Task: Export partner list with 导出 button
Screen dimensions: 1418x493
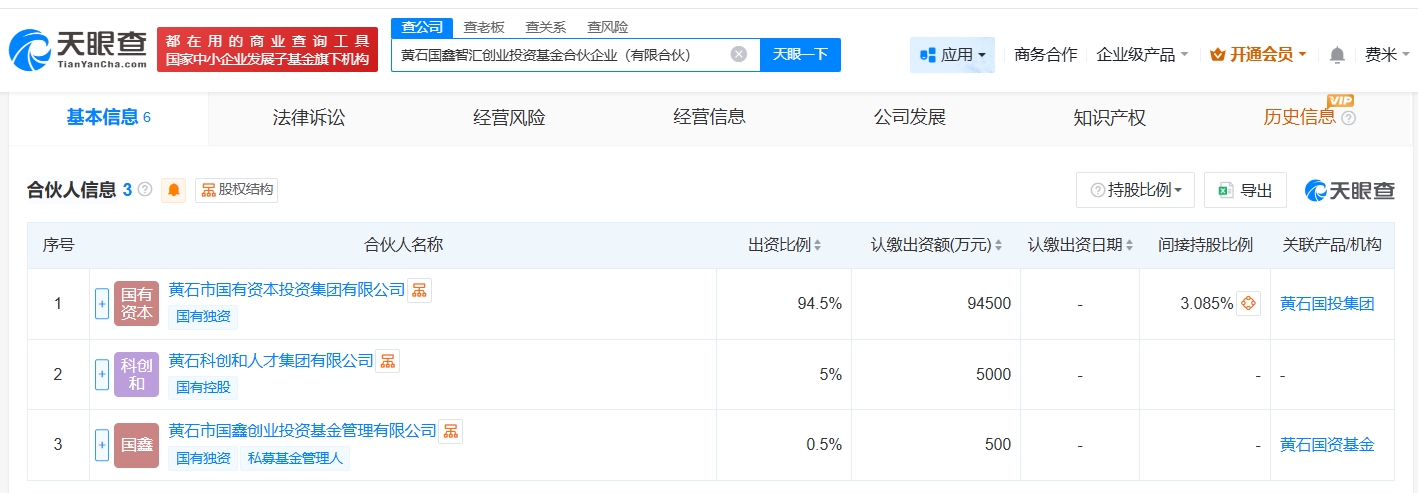Action: pos(1245,190)
